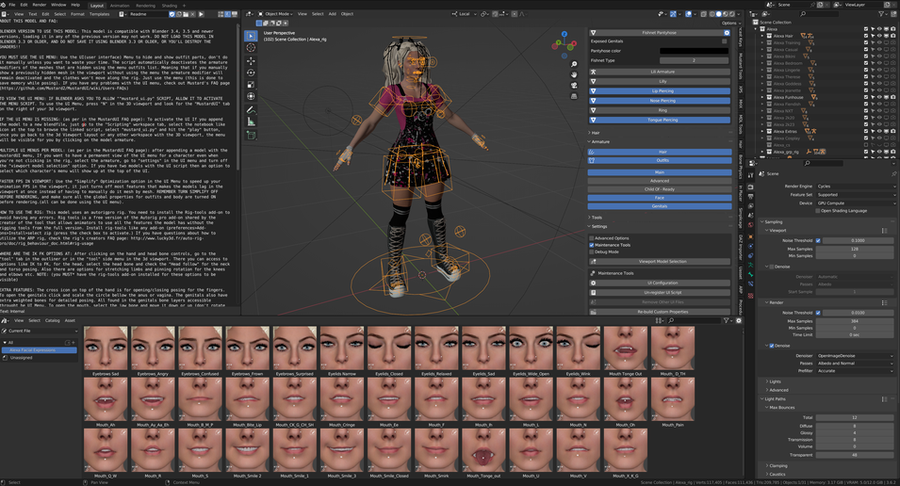The width and height of the screenshot is (900, 486).
Task: Select the Cursor tool in viewport toolbar
Action: (251, 48)
